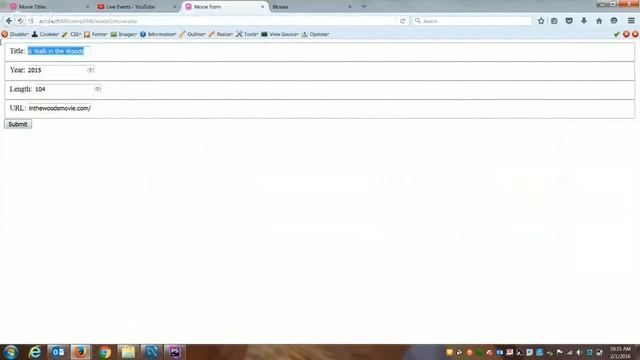Screen dimensions: 640x360
Task: Open the View Source dropdown menu
Action: pyautogui.click(x=280, y=34)
